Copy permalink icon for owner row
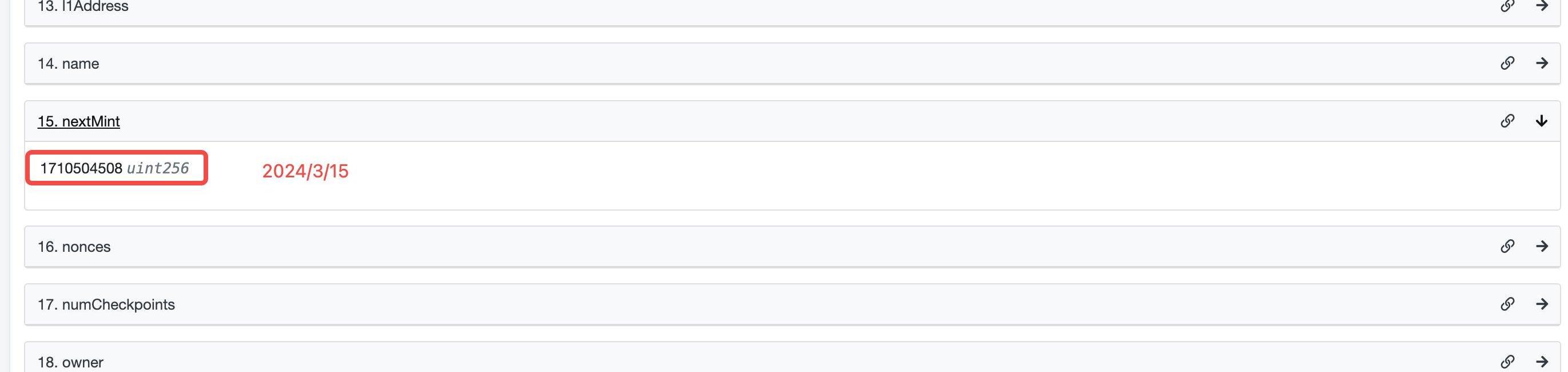Screen dimensions: 1568x372 coord(1507,362)
